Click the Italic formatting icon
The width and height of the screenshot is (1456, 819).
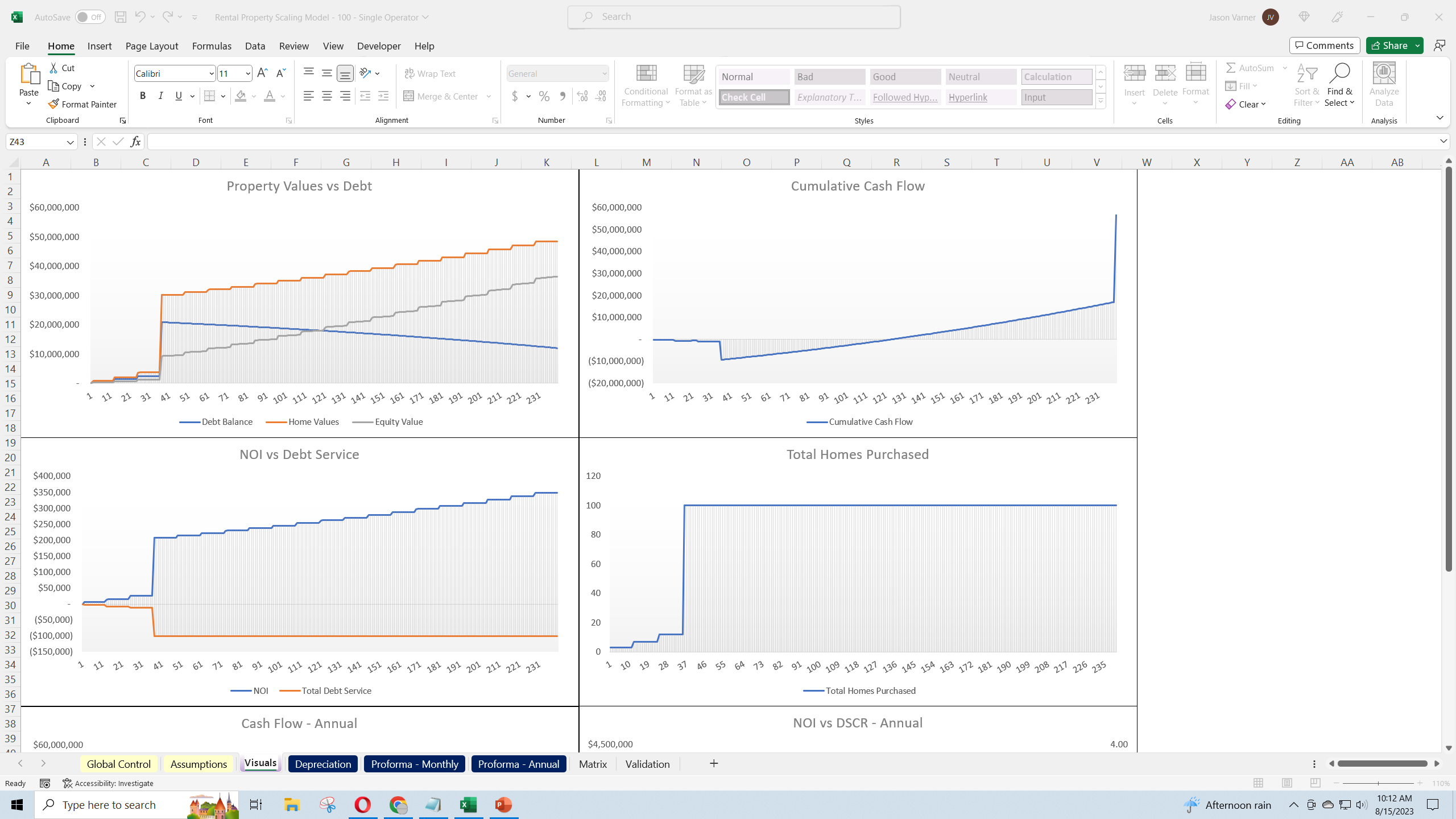click(161, 96)
